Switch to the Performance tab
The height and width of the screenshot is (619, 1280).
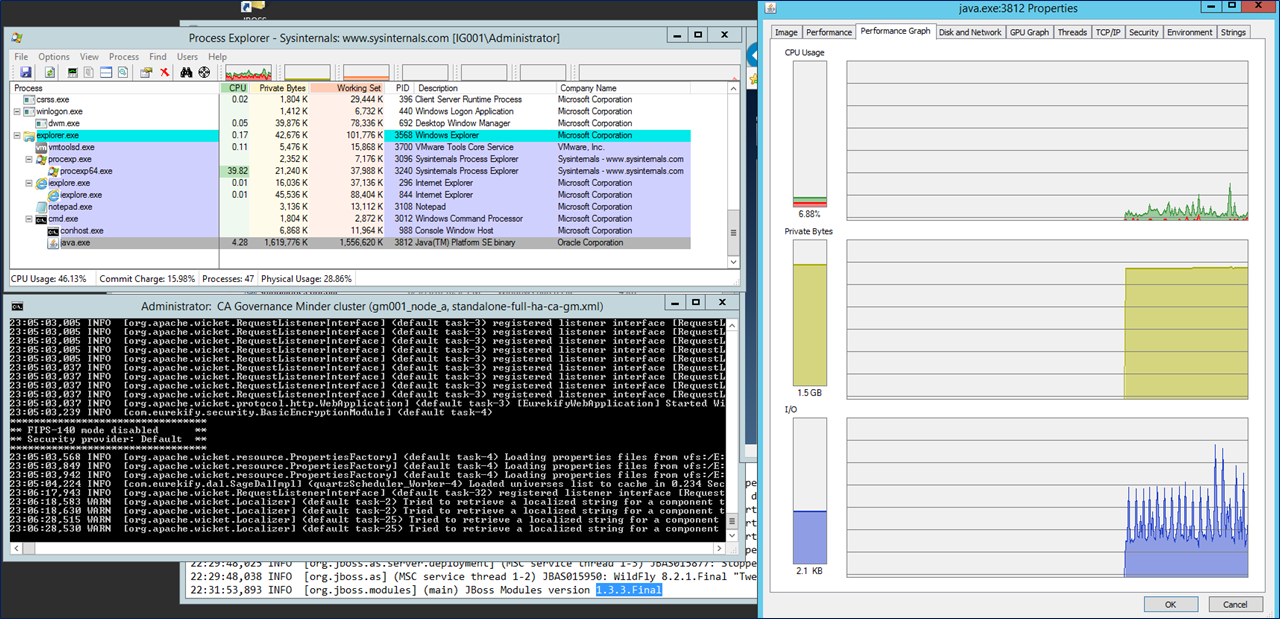[x=829, y=32]
